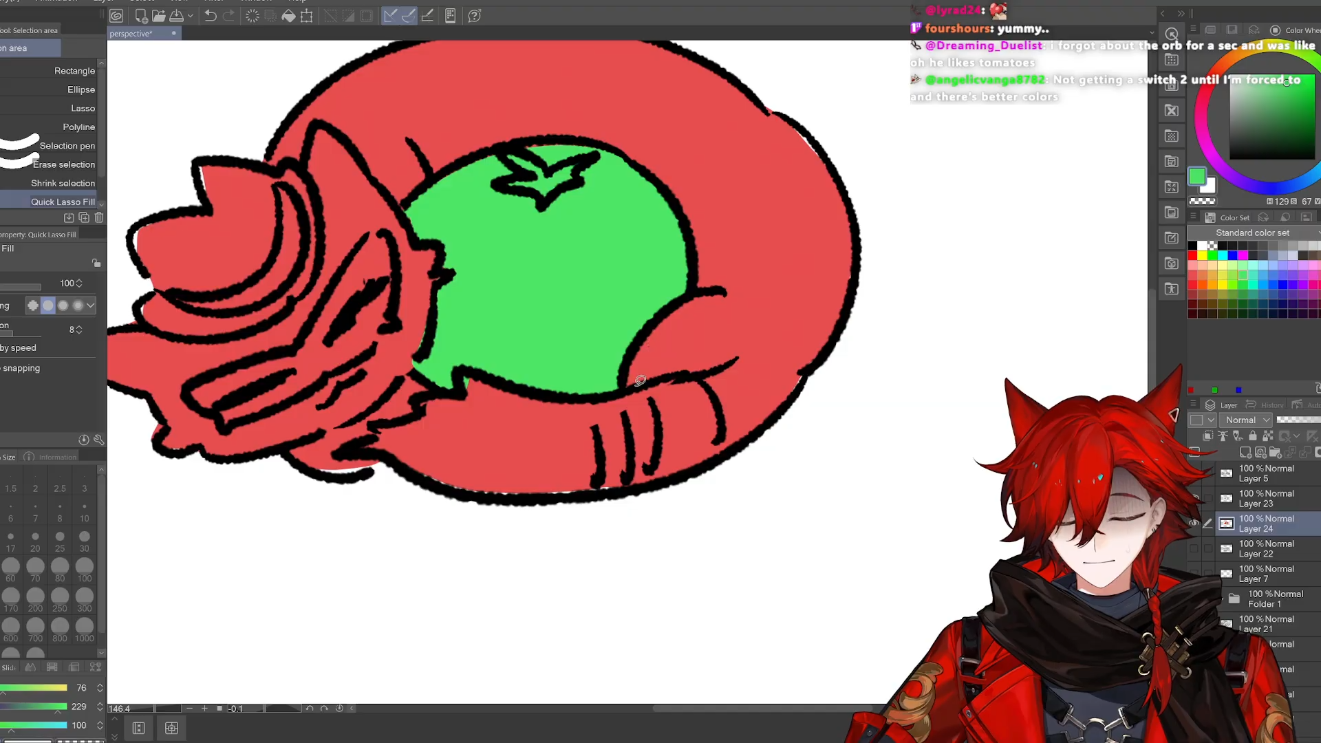Select the Quick Lasso Fill sub tool

click(x=50, y=202)
